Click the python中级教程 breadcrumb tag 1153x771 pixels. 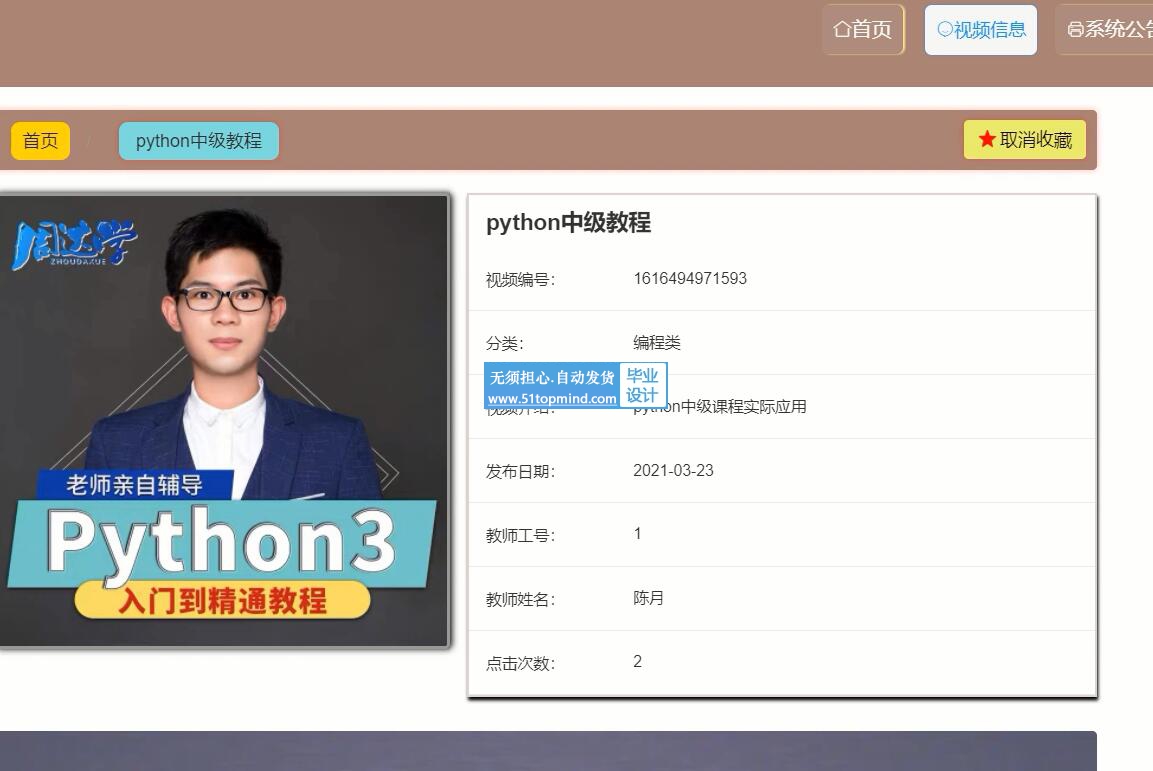click(x=199, y=140)
